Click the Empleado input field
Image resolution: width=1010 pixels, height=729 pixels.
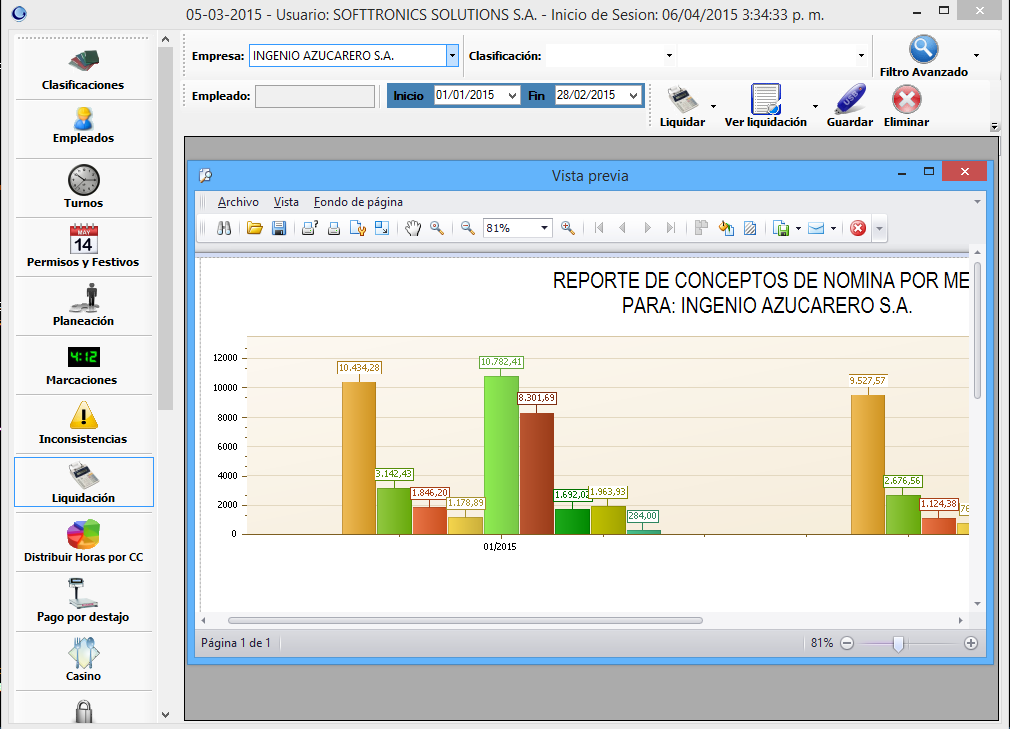(314, 96)
